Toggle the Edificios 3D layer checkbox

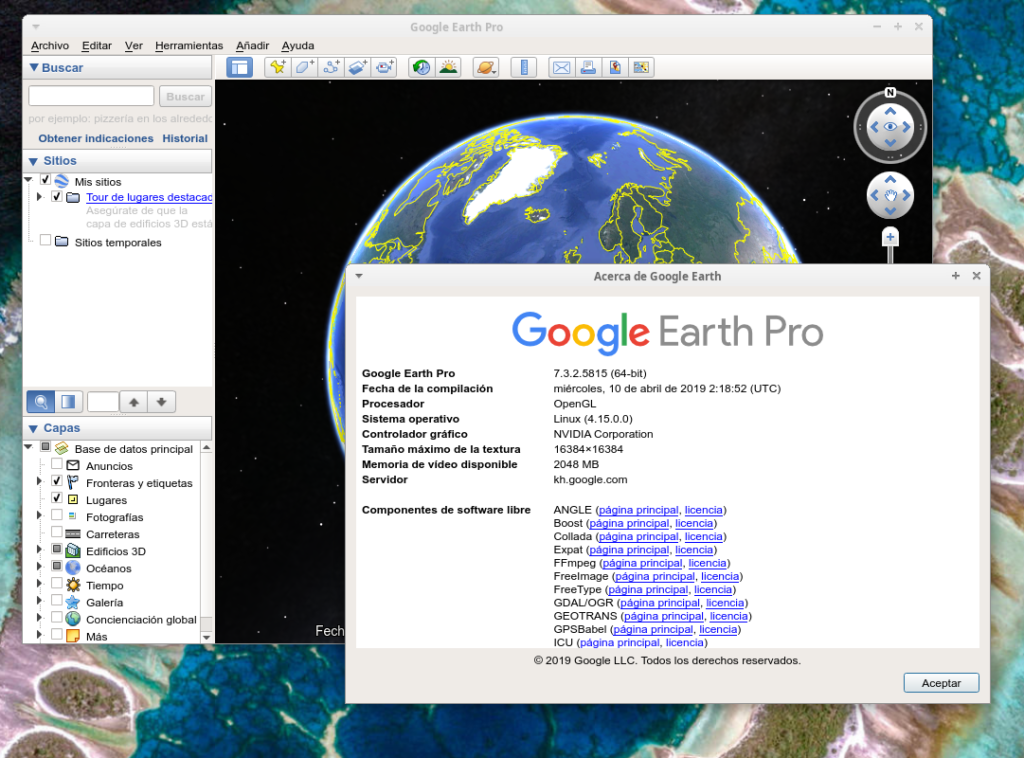click(x=57, y=549)
